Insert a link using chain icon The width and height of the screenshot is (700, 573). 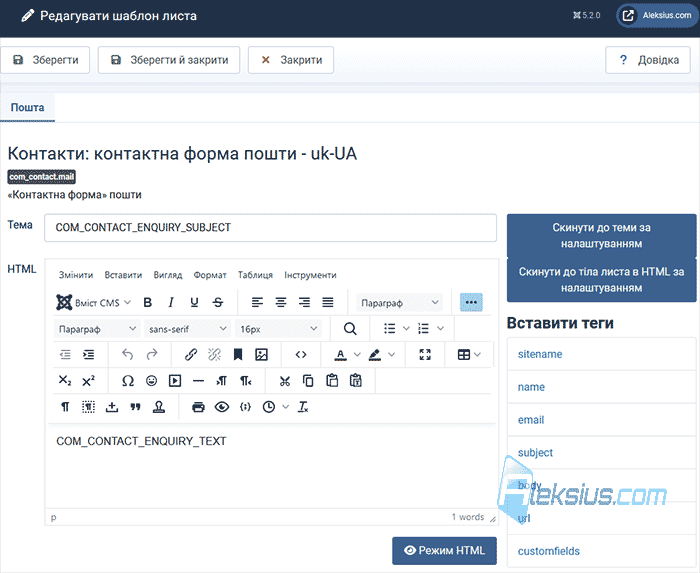(191, 355)
